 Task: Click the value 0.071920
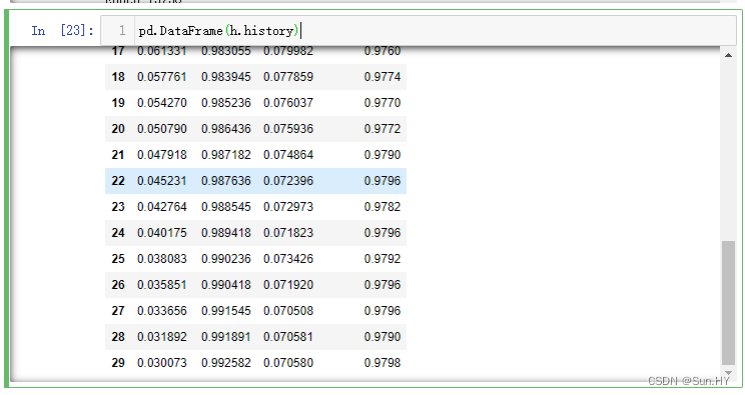click(x=288, y=285)
